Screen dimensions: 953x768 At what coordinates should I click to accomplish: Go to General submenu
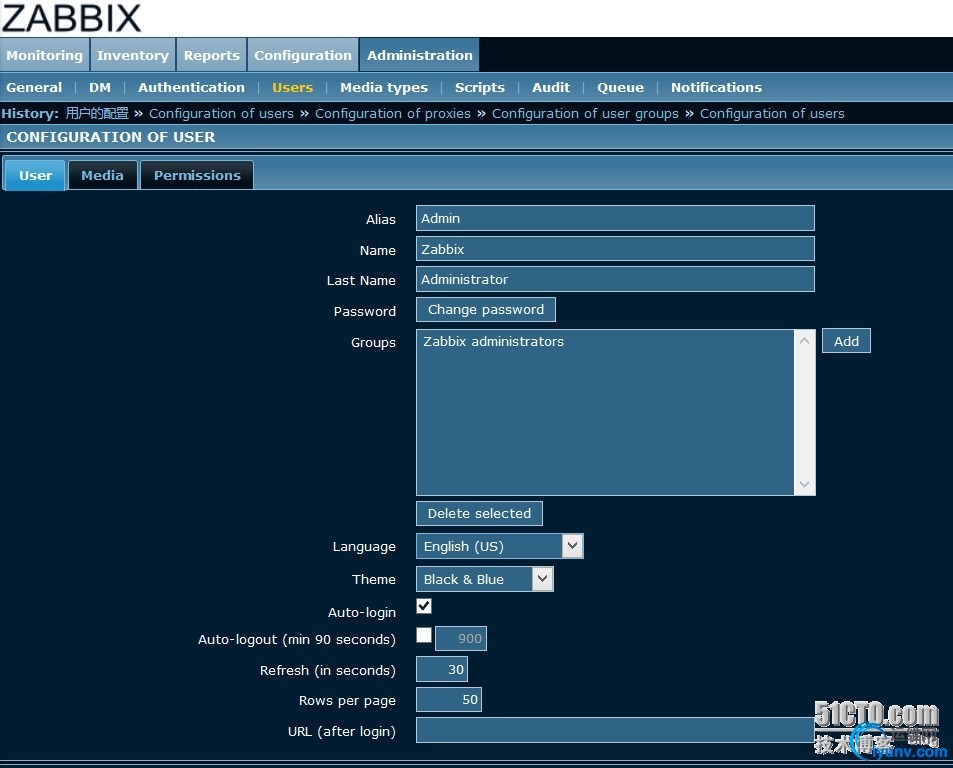[34, 87]
